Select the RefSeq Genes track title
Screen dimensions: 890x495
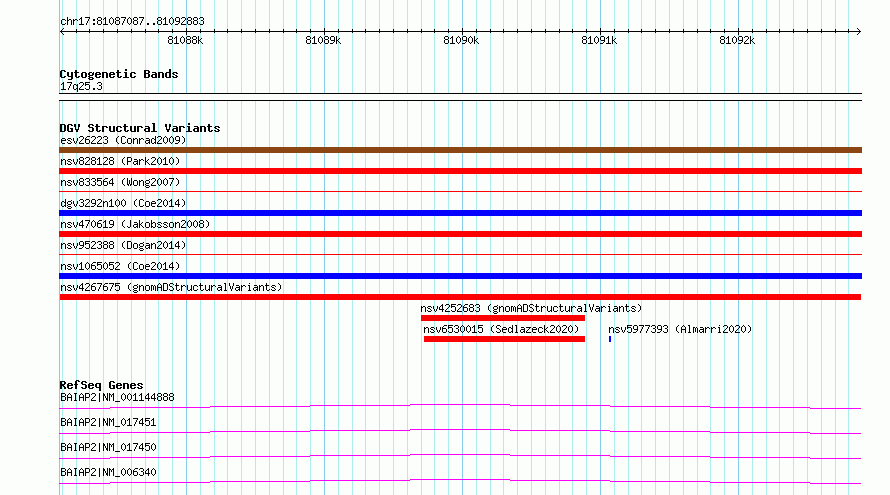click(x=101, y=385)
